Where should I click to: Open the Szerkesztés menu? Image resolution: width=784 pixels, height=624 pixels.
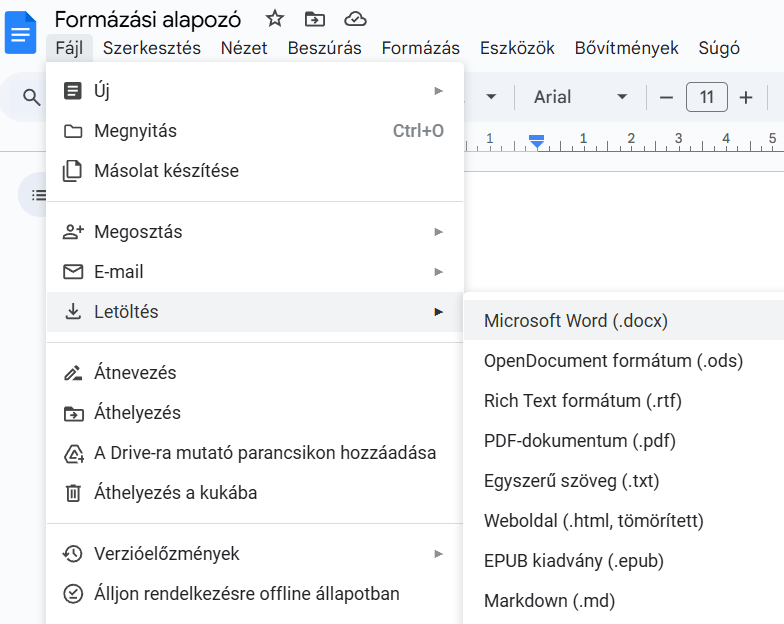click(x=152, y=48)
